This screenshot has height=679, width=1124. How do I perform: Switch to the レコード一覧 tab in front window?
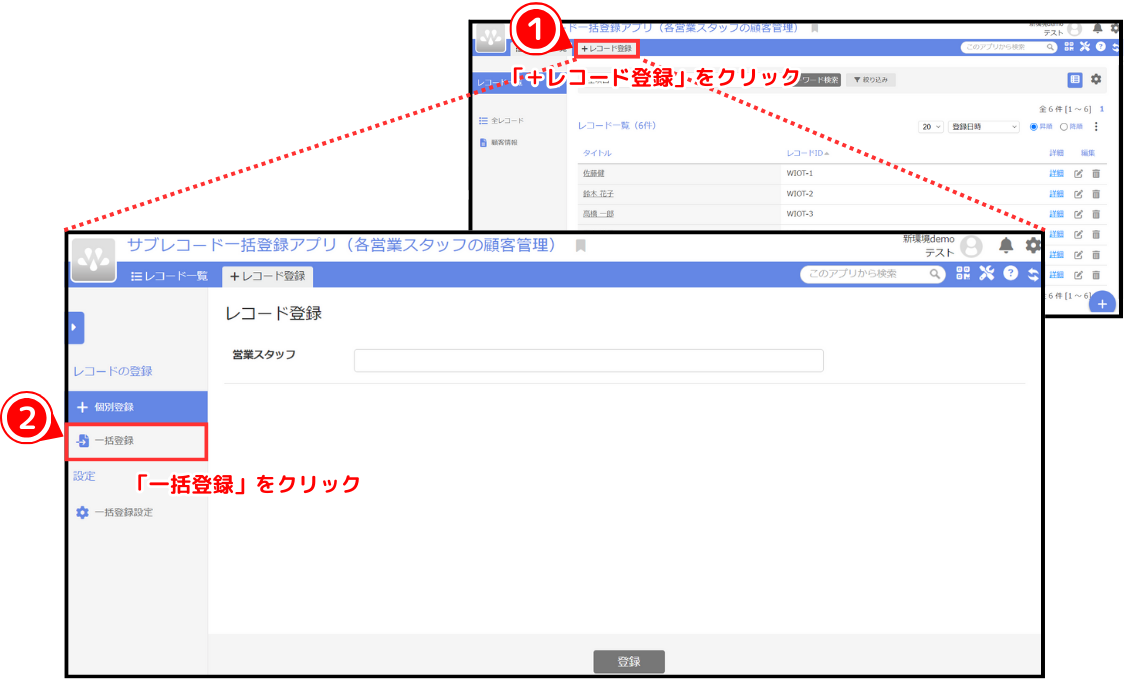click(x=169, y=276)
